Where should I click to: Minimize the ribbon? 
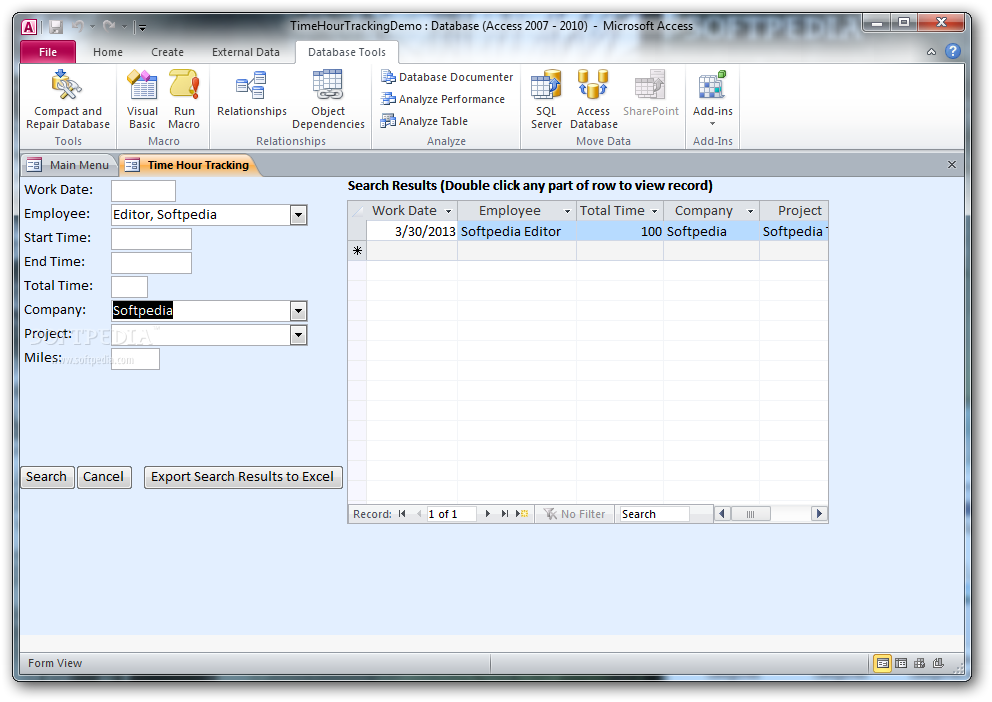[x=931, y=52]
